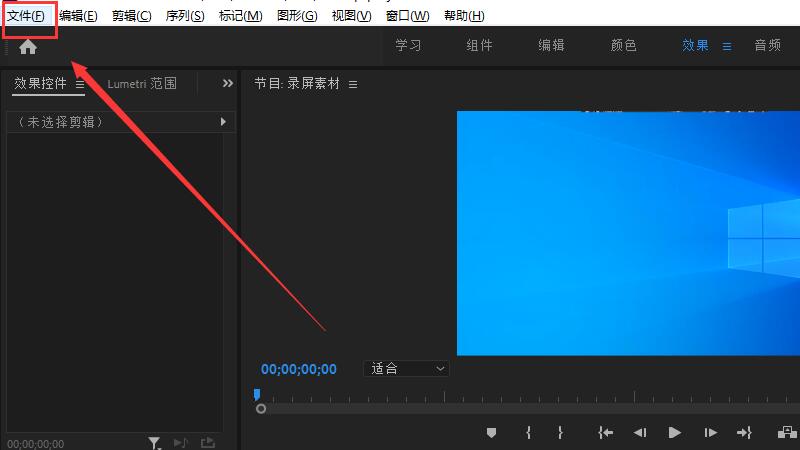Expand the hidden panels double-arrow
Screen dimensions: 800x450
click(228, 84)
